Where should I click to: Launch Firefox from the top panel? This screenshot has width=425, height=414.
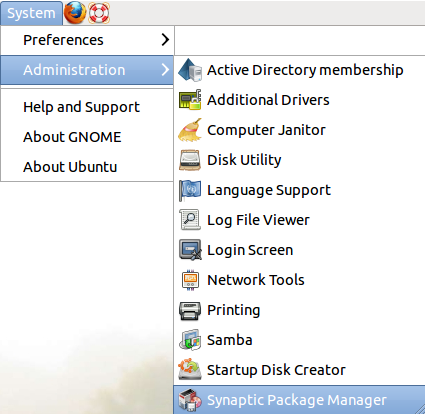tap(75, 13)
